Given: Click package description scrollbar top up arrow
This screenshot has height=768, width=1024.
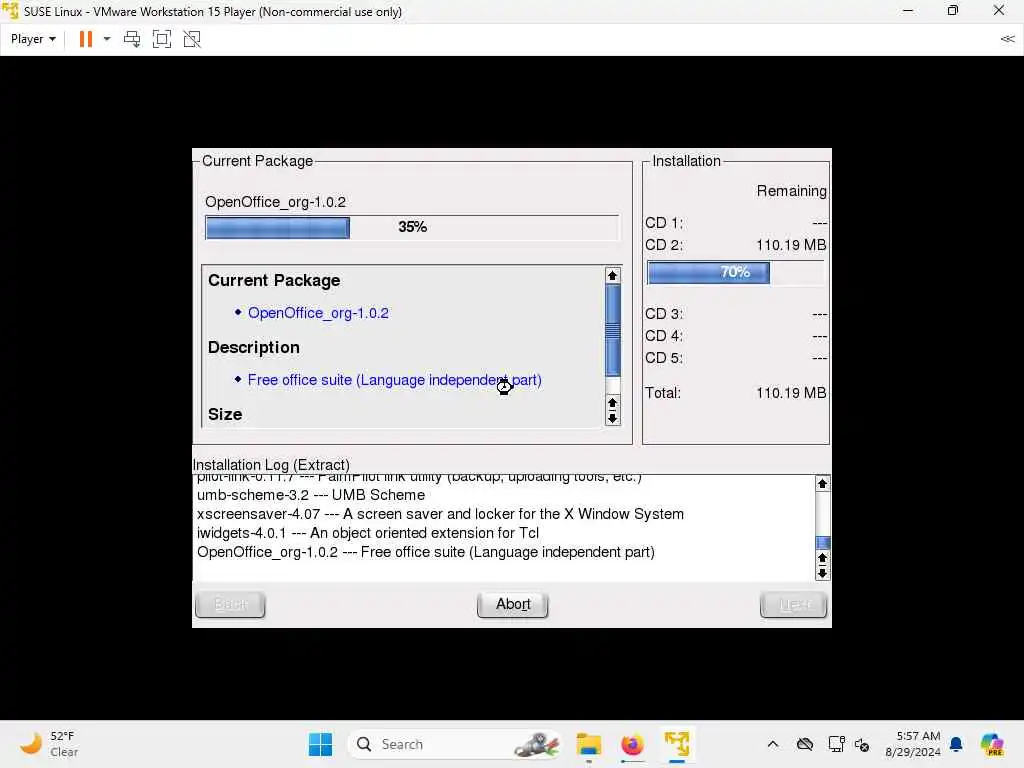Looking at the screenshot, I should coord(612,276).
